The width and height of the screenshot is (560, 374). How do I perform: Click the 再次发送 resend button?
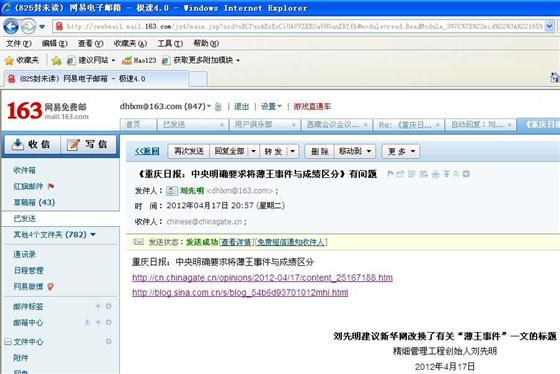[x=189, y=151]
